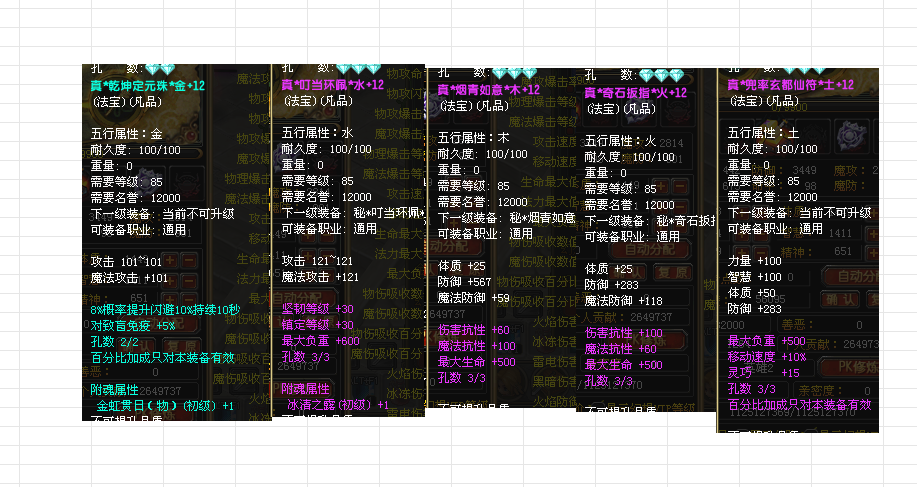Click the 移动速度 +10% stat line

(767, 357)
